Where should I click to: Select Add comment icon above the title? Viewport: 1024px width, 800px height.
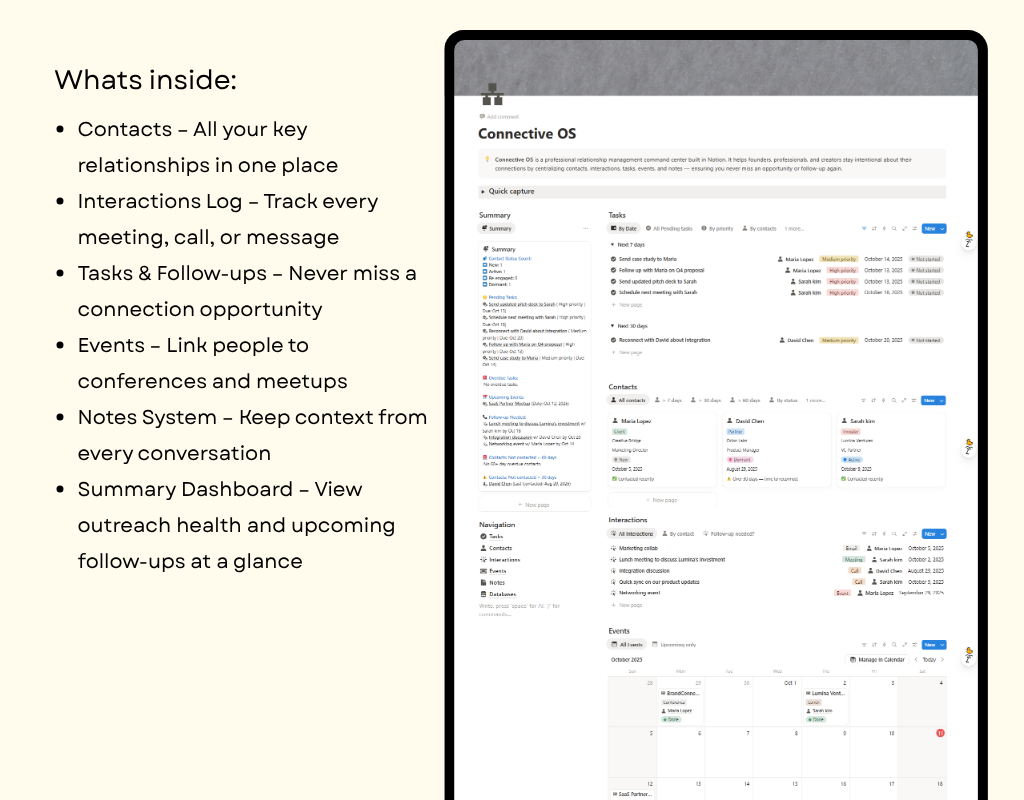point(482,116)
